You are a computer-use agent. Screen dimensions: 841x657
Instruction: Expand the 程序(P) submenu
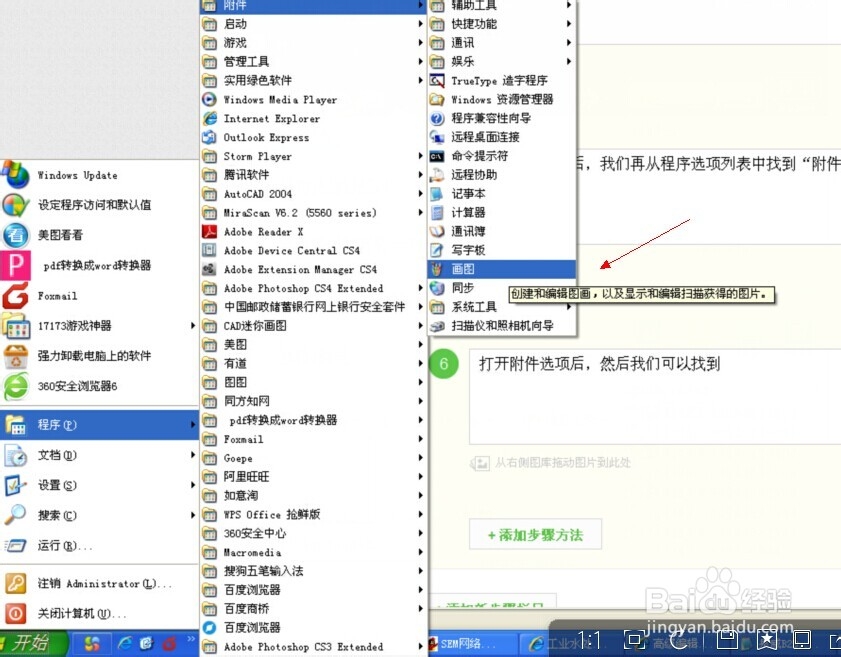[99, 425]
